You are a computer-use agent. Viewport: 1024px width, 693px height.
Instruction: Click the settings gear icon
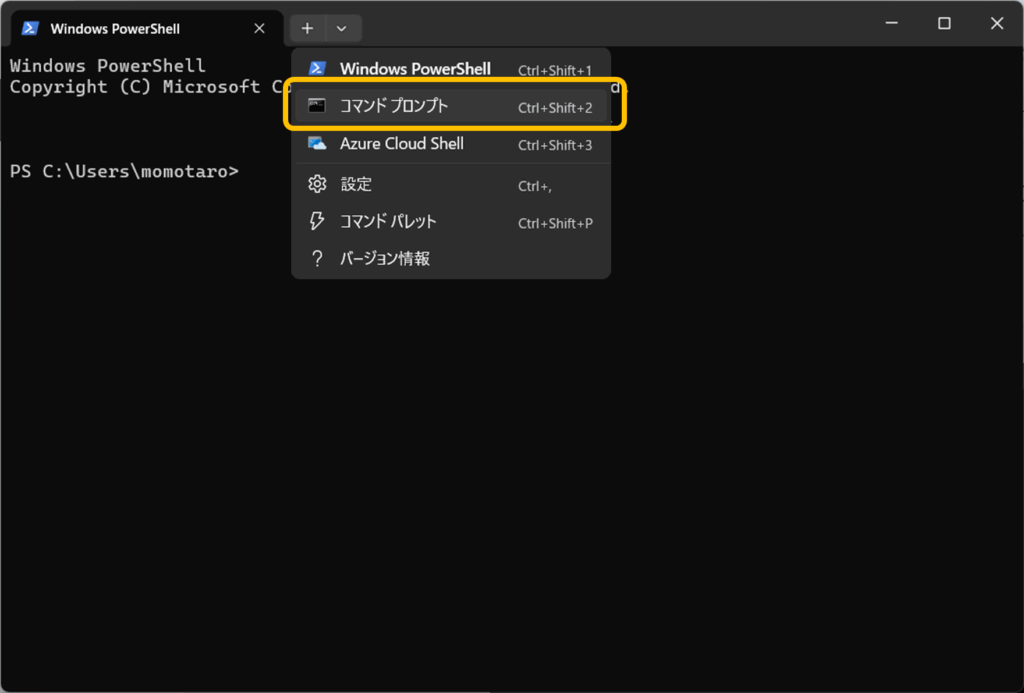tap(317, 184)
